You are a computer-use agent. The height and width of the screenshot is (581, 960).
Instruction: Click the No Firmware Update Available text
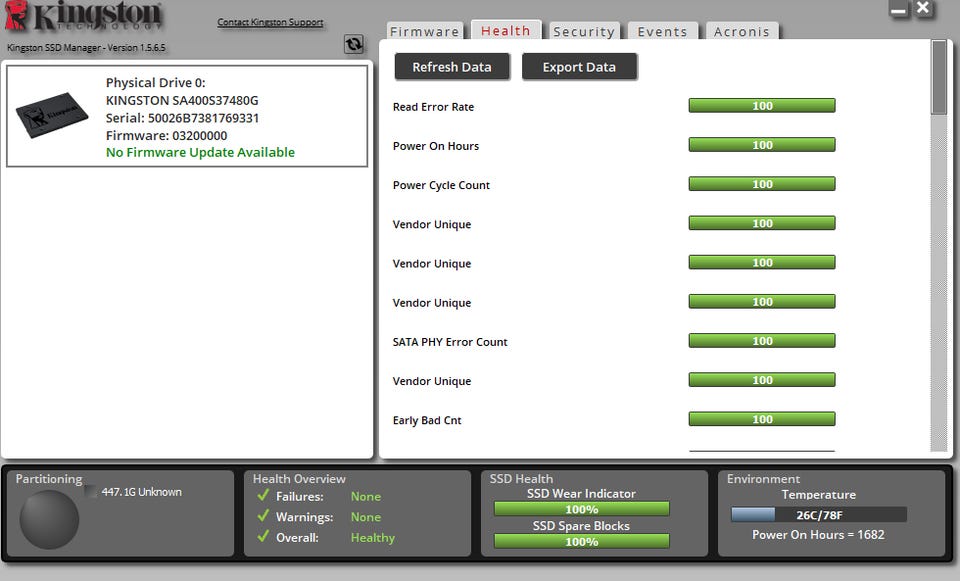(x=200, y=152)
